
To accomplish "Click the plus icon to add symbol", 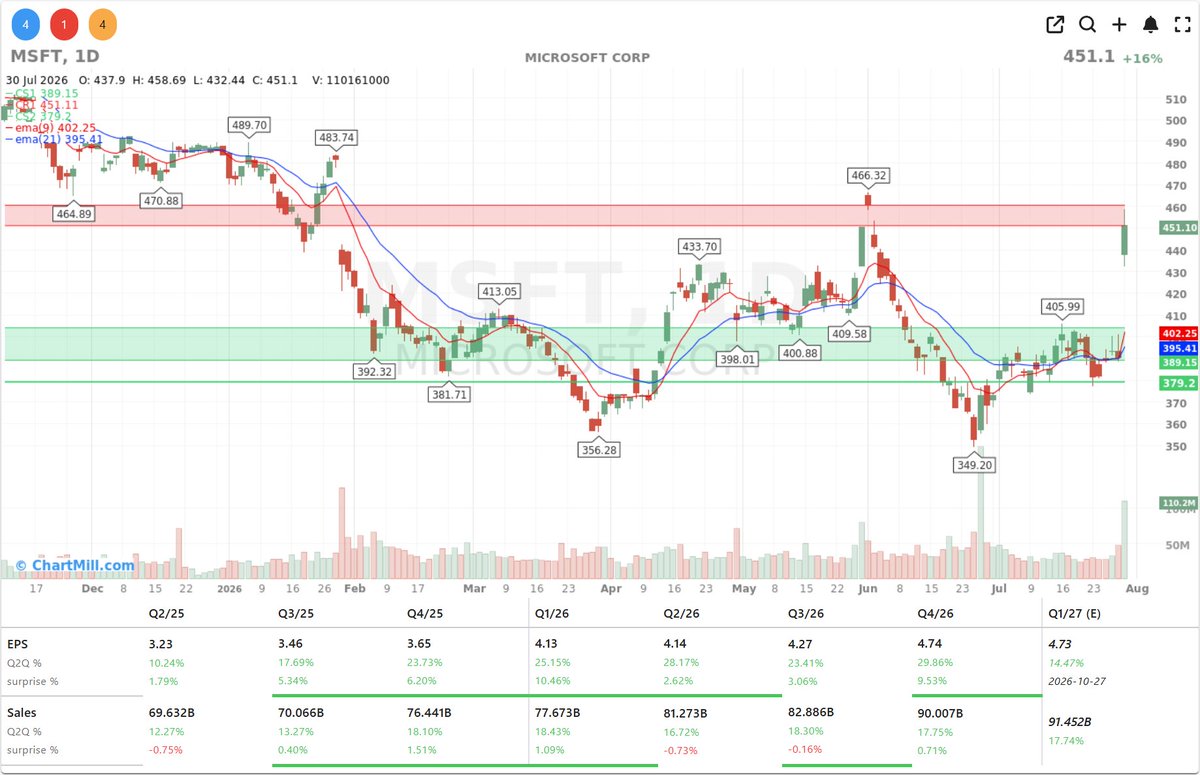I will 1119,25.
